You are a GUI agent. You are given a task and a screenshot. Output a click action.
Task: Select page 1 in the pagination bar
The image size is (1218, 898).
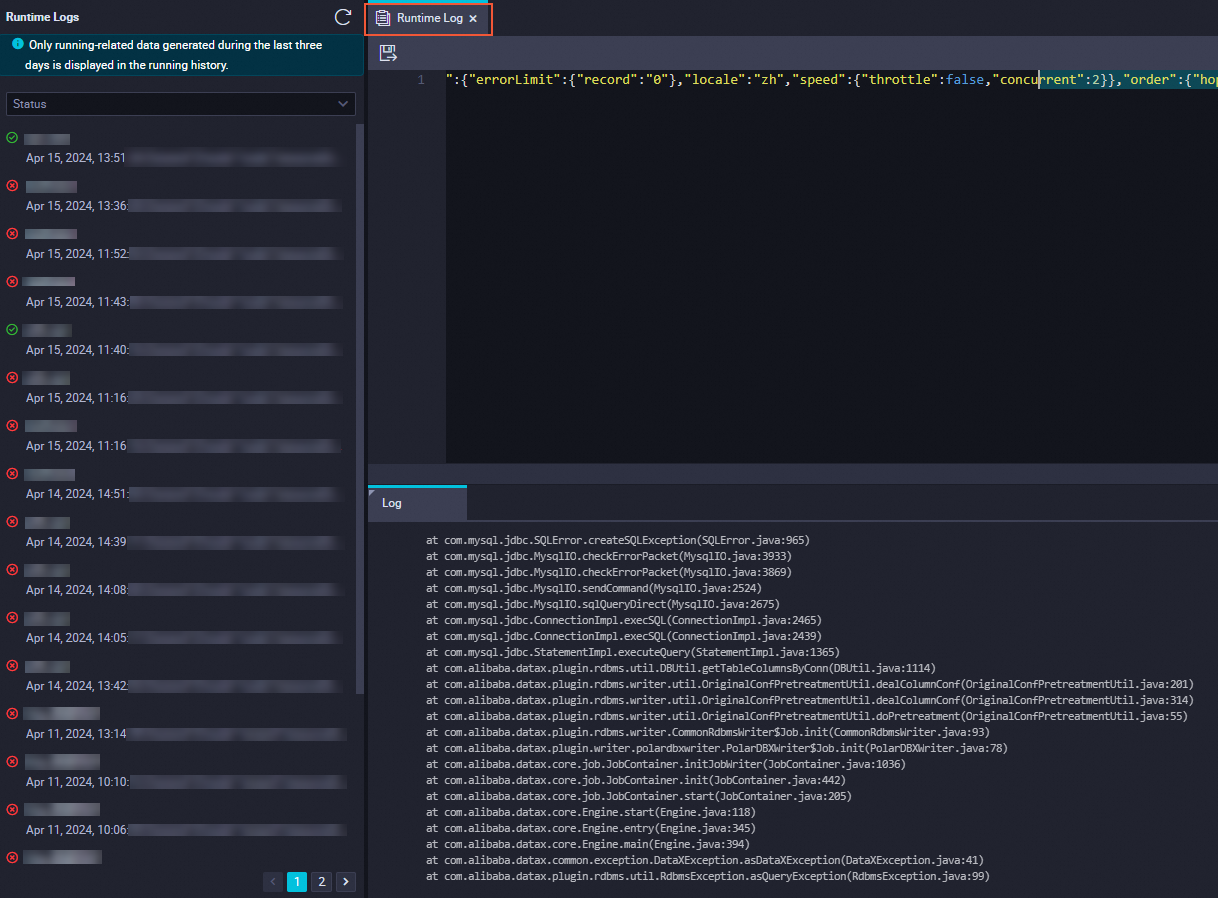296,881
